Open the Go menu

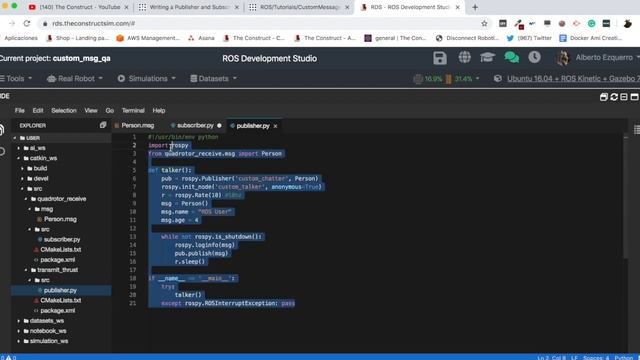pos(109,111)
